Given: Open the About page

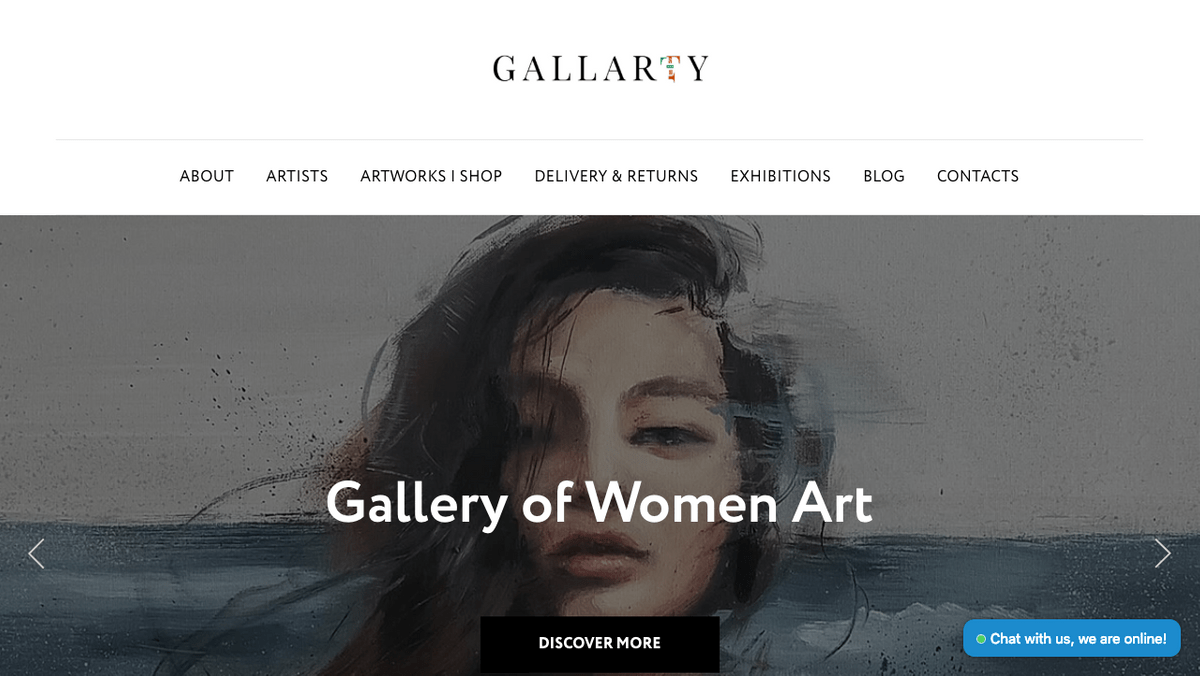Looking at the screenshot, I should tap(207, 176).
